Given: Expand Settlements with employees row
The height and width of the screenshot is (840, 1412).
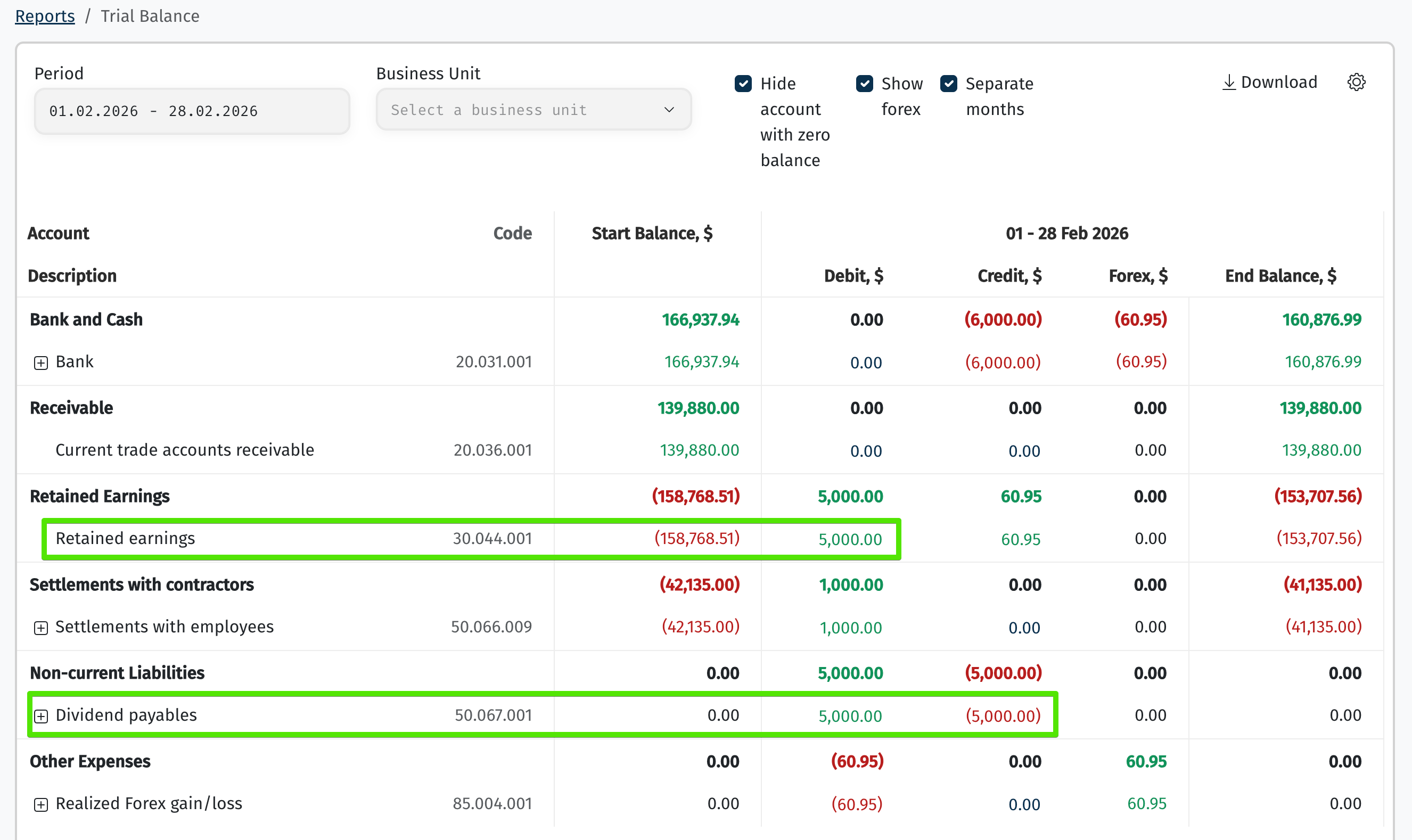Looking at the screenshot, I should pos(41,628).
